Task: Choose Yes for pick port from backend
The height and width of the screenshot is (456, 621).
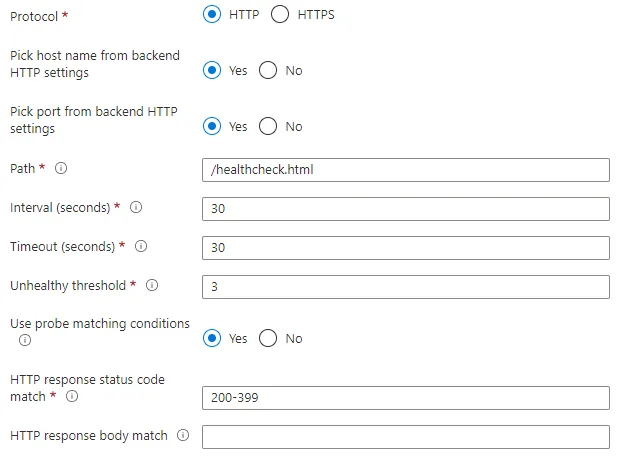Action: coord(211,127)
